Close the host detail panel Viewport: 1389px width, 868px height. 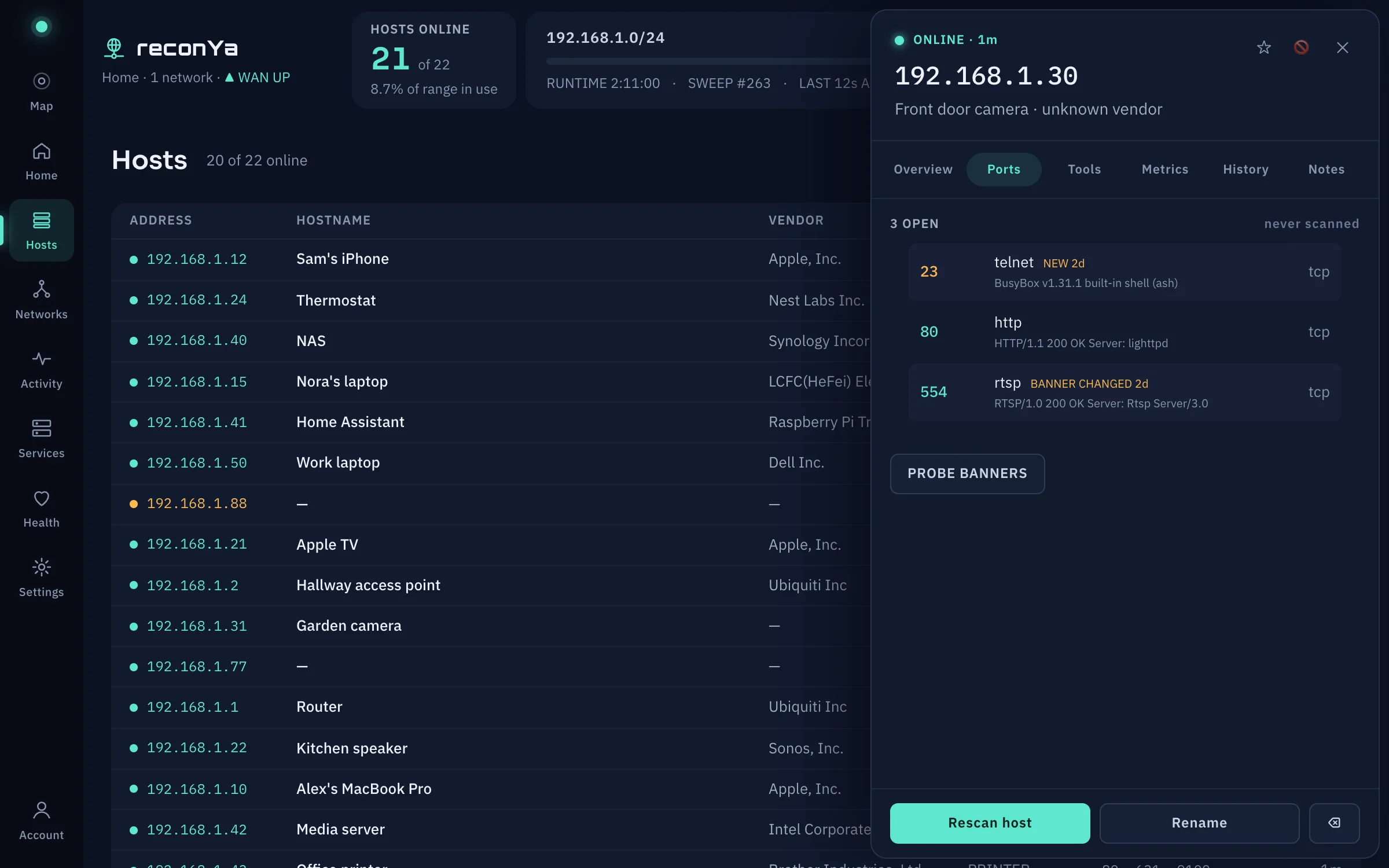[x=1343, y=47]
